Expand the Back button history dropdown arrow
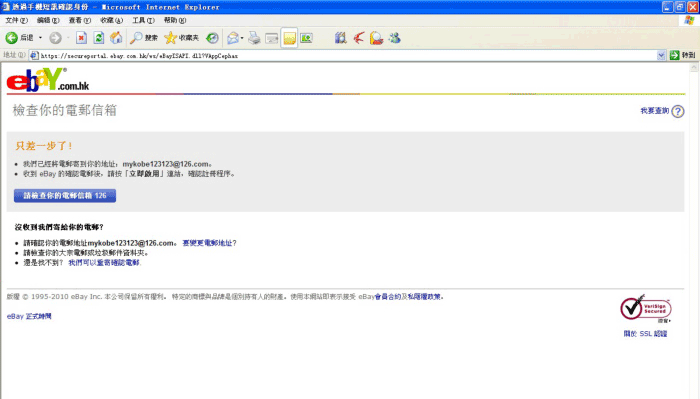700x399 pixels. 40,38
